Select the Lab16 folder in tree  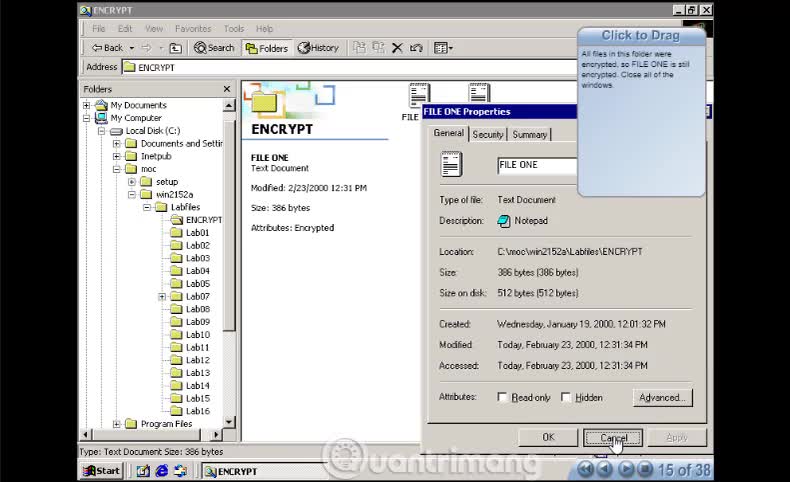[198, 411]
